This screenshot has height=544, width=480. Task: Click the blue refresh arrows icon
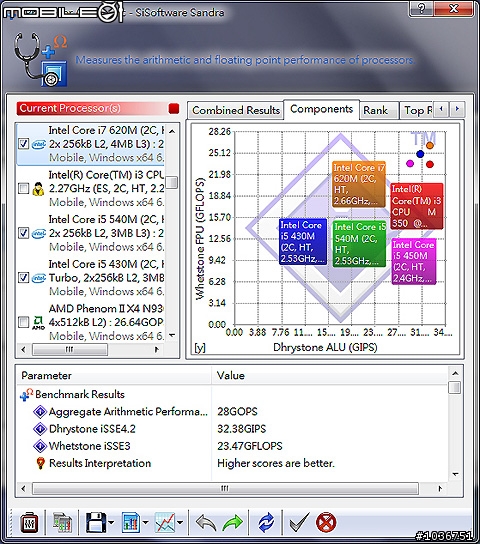coord(266,522)
